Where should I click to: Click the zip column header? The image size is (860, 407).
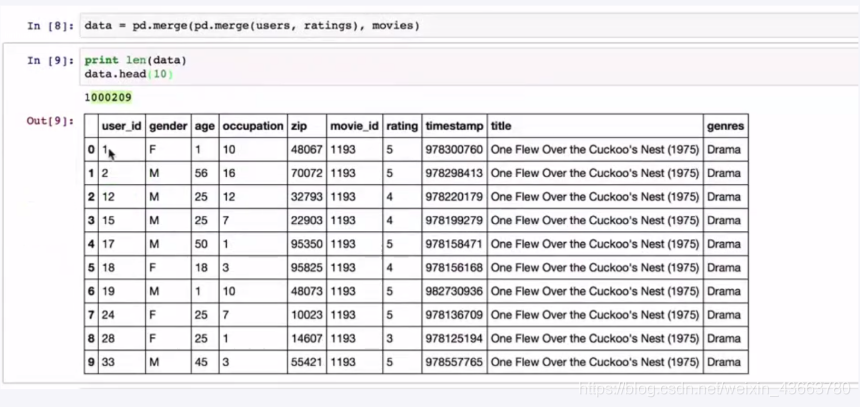tap(300, 126)
